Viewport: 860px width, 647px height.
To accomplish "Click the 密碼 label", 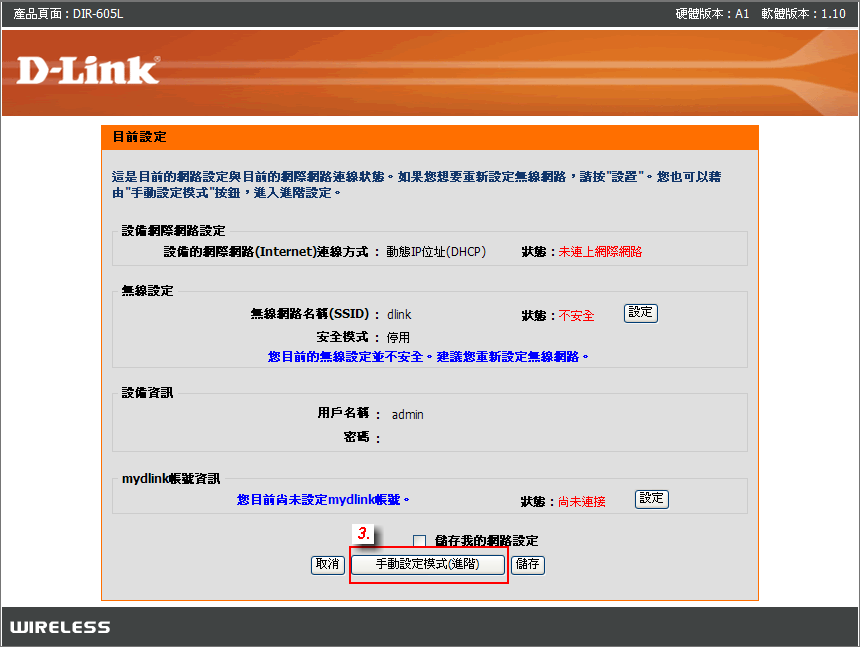I will [357, 436].
